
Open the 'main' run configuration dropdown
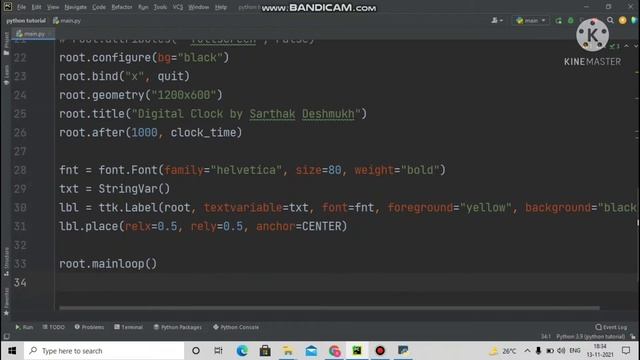(531, 20)
